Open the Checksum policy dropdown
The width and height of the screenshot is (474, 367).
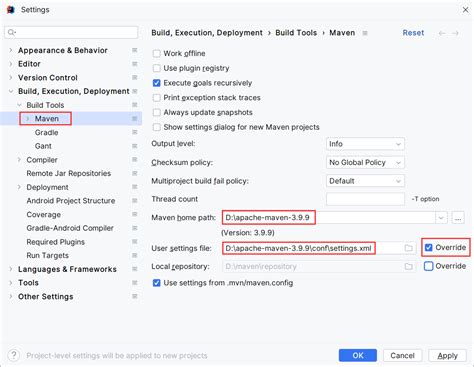click(365, 163)
